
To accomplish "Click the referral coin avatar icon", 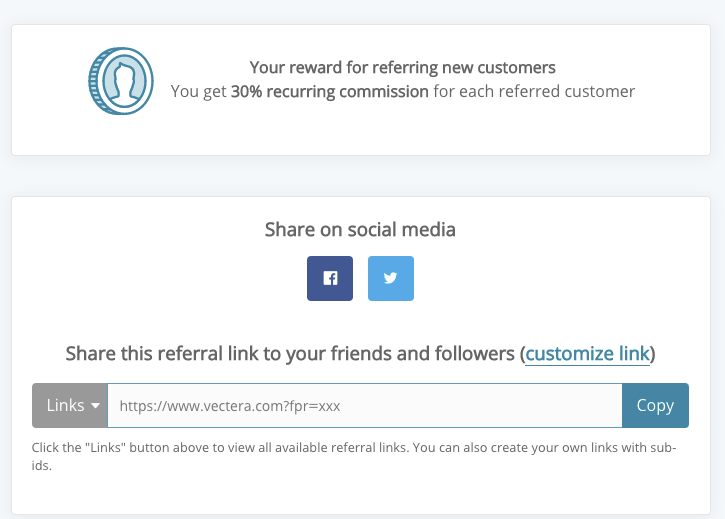I will 121,81.
